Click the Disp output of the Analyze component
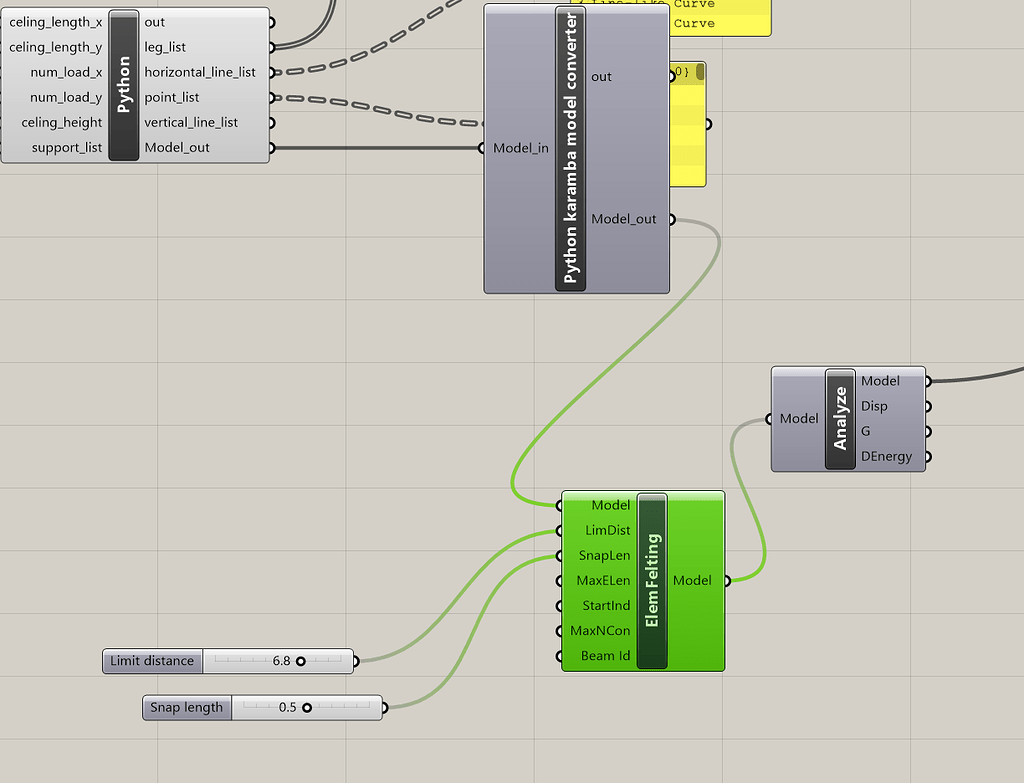 [928, 406]
